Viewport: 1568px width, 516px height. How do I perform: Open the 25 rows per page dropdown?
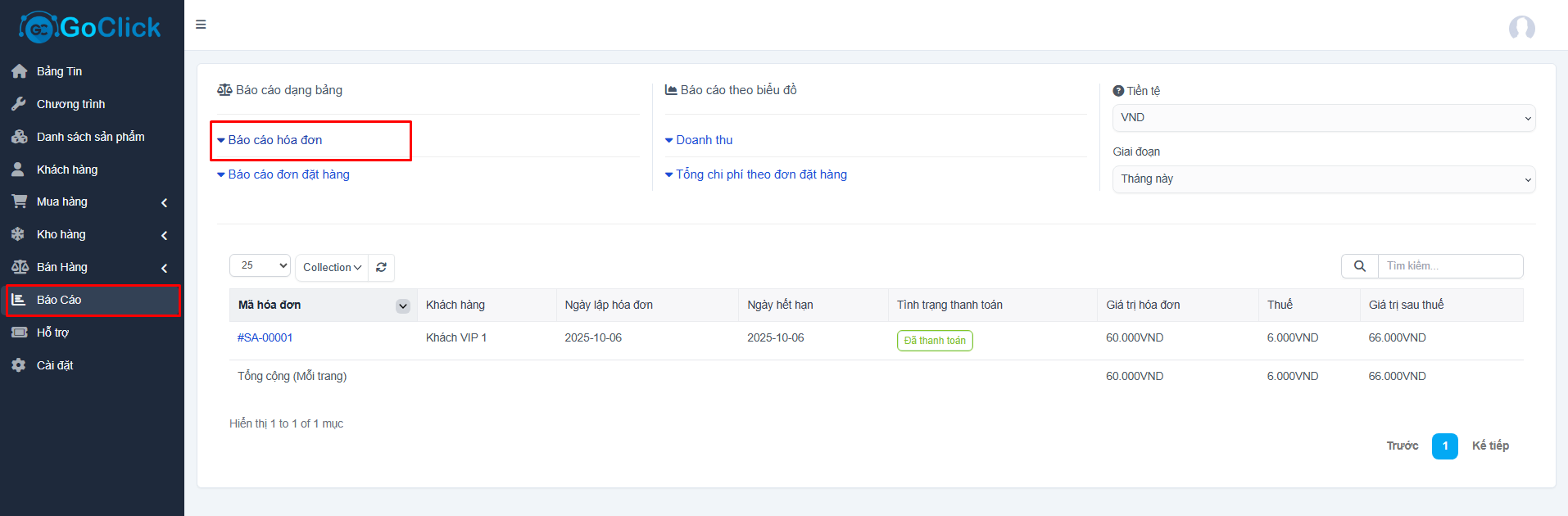(x=260, y=265)
